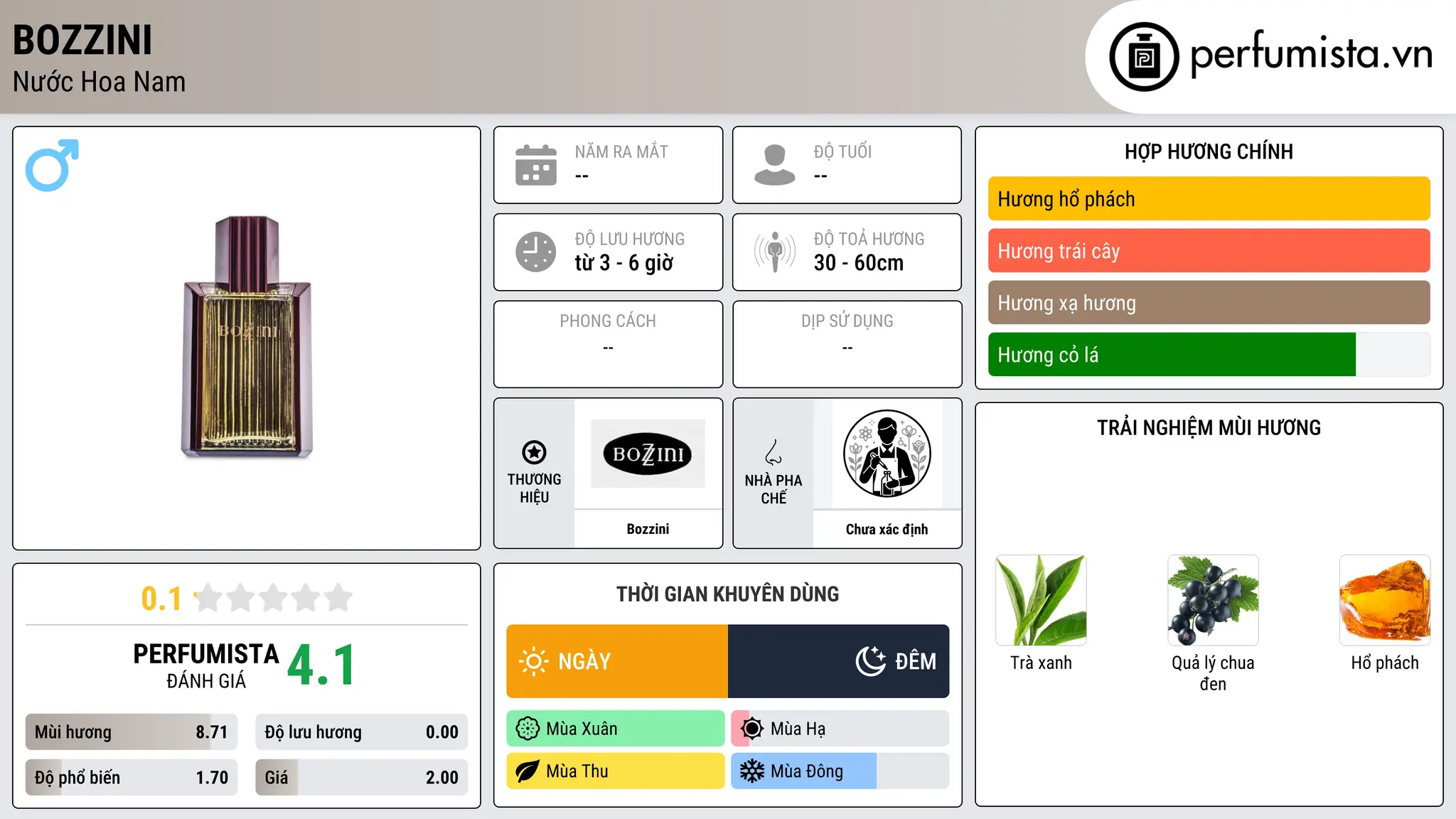Click the calendar icon beside Năm ra mắt
The width and height of the screenshot is (1456, 819).
[536, 165]
